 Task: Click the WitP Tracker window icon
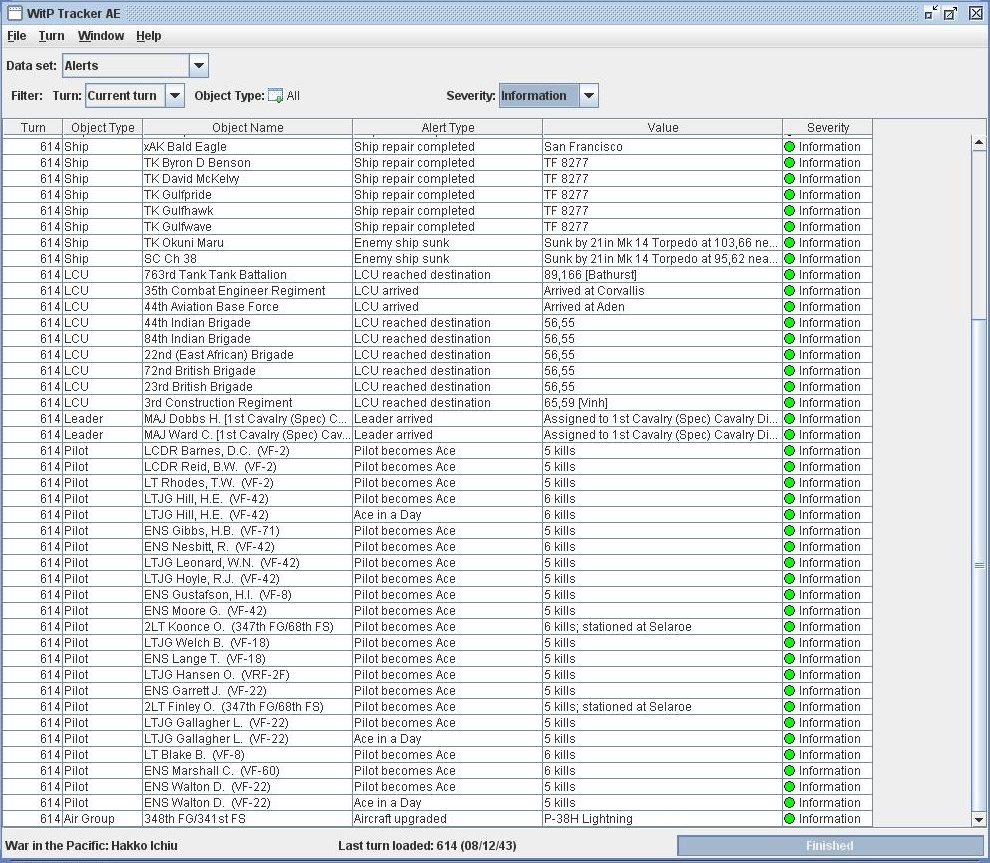[x=14, y=13]
